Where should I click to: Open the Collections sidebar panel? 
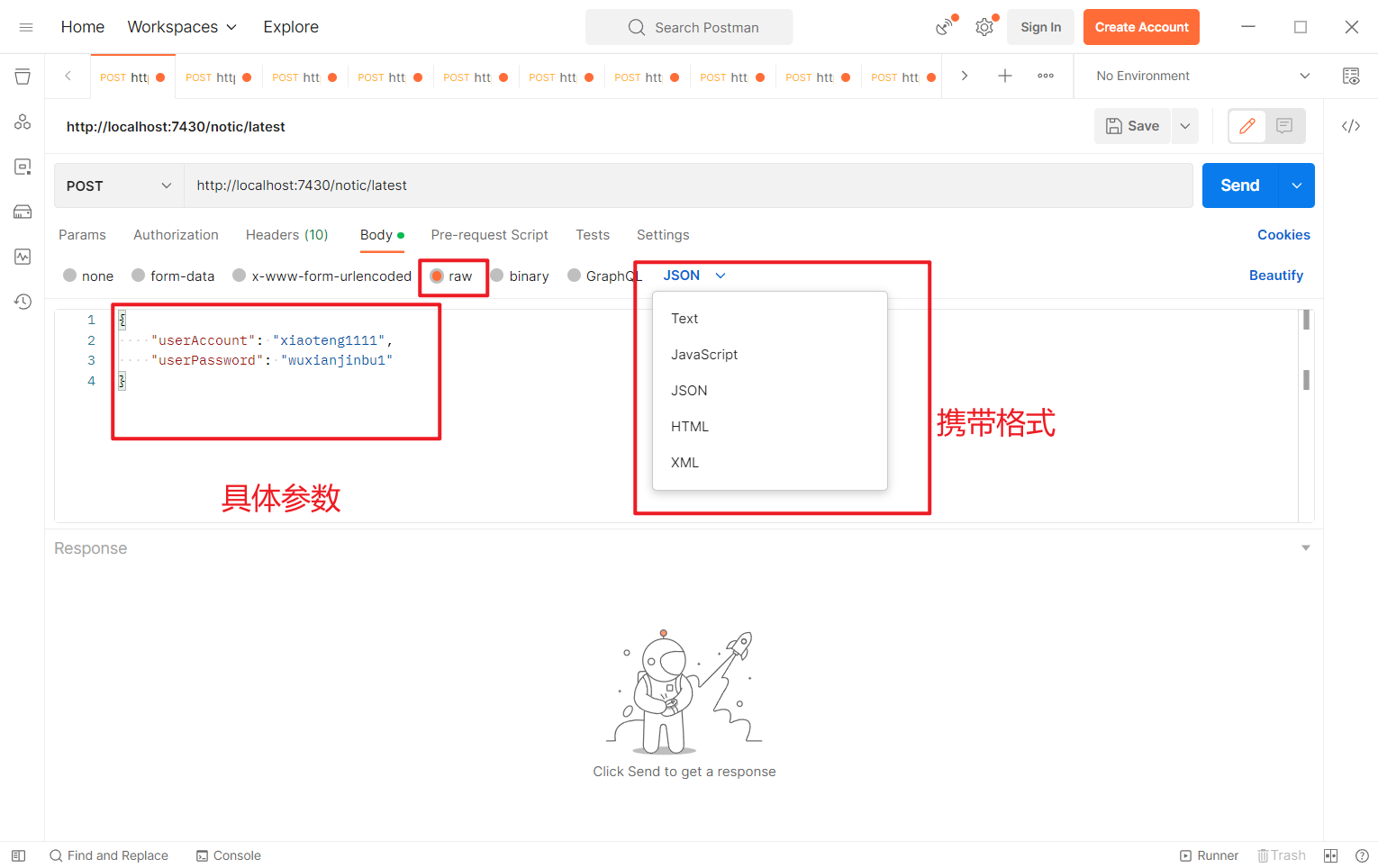(x=23, y=77)
